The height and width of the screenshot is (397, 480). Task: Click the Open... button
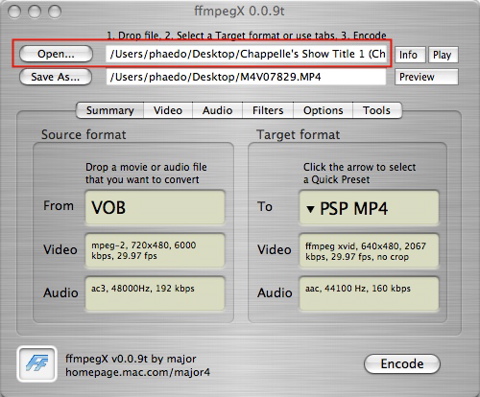click(x=56, y=54)
